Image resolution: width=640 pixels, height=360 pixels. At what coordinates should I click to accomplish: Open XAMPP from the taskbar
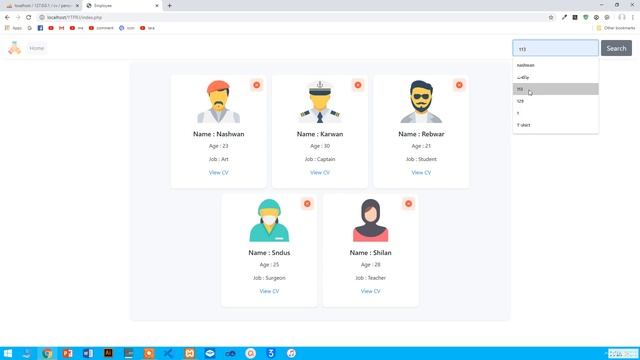pos(189,353)
